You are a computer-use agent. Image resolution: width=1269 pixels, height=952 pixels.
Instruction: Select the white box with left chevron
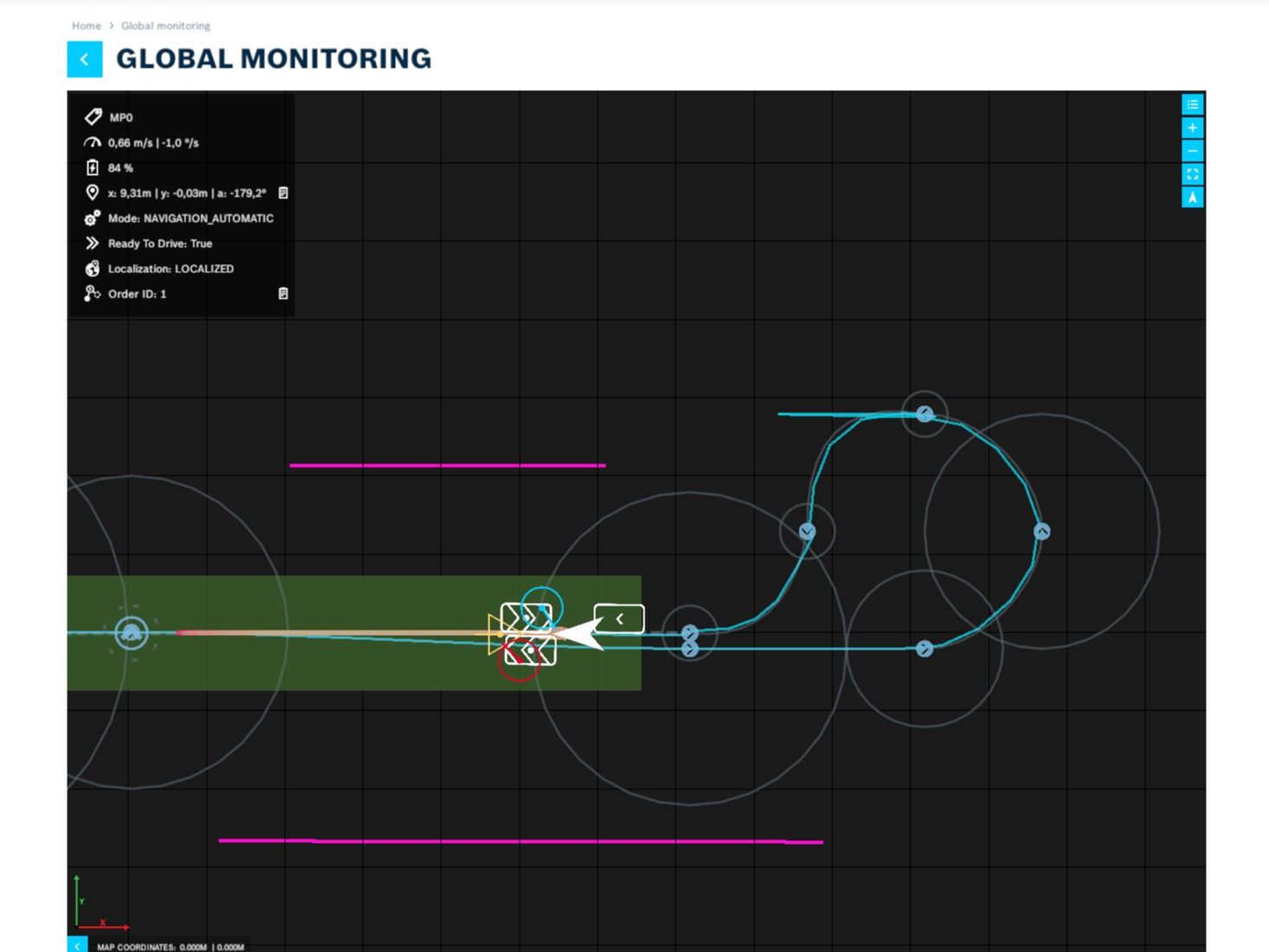pyautogui.click(x=619, y=618)
